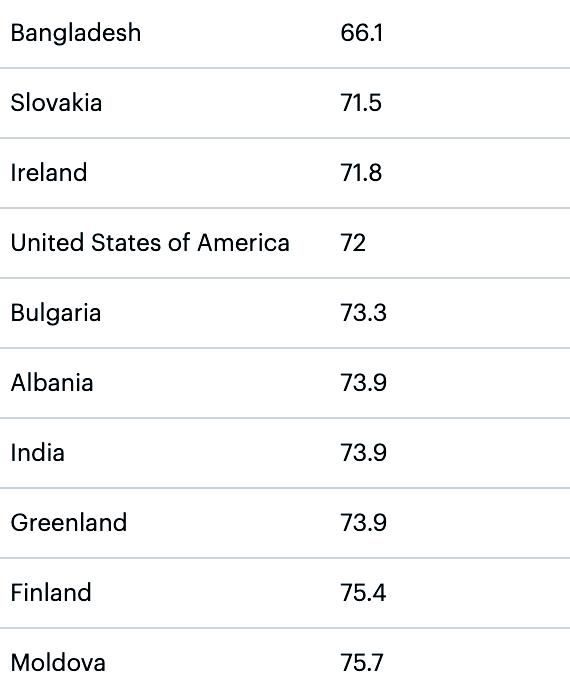This screenshot has width=570, height=677.
Task: Select United States of America label
Action: (150, 243)
